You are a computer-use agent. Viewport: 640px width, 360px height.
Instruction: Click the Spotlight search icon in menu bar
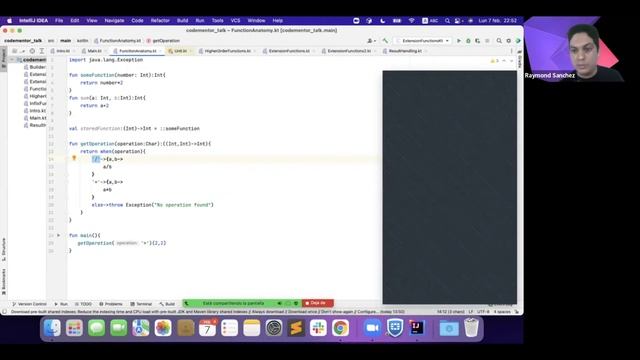[x=447, y=20]
